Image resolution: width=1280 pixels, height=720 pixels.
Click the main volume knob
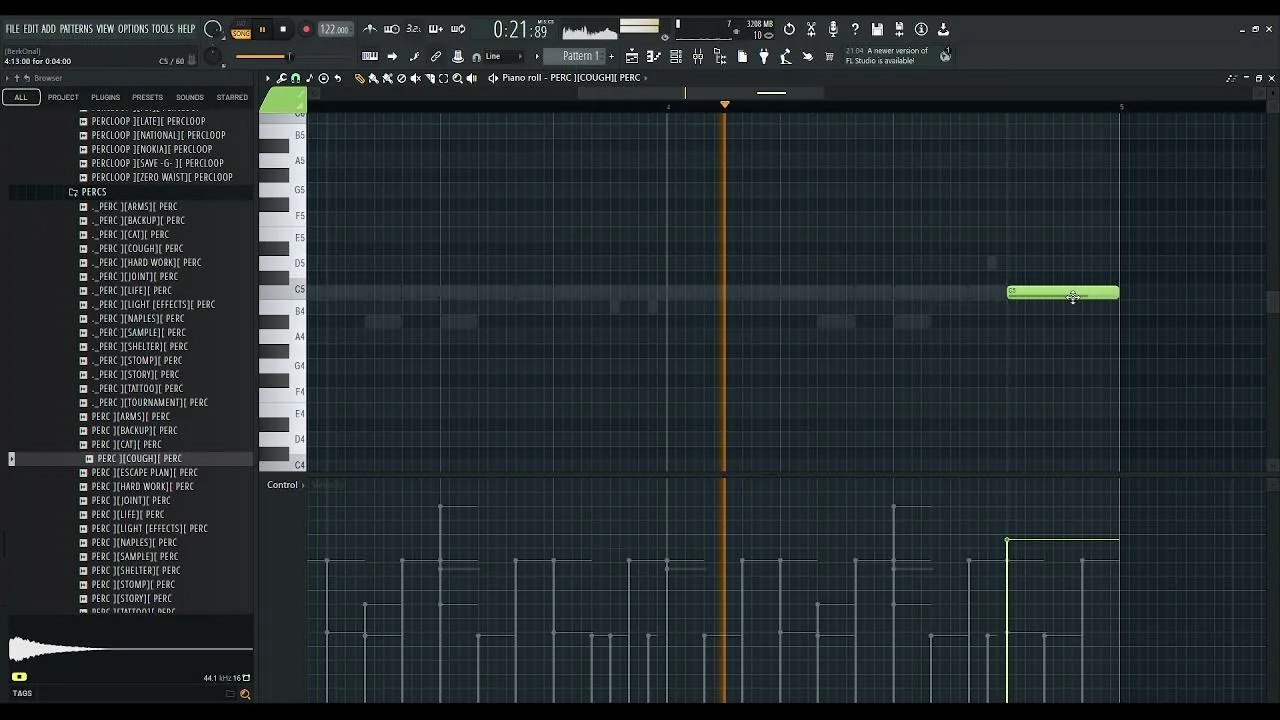pyautogui.click(x=213, y=29)
